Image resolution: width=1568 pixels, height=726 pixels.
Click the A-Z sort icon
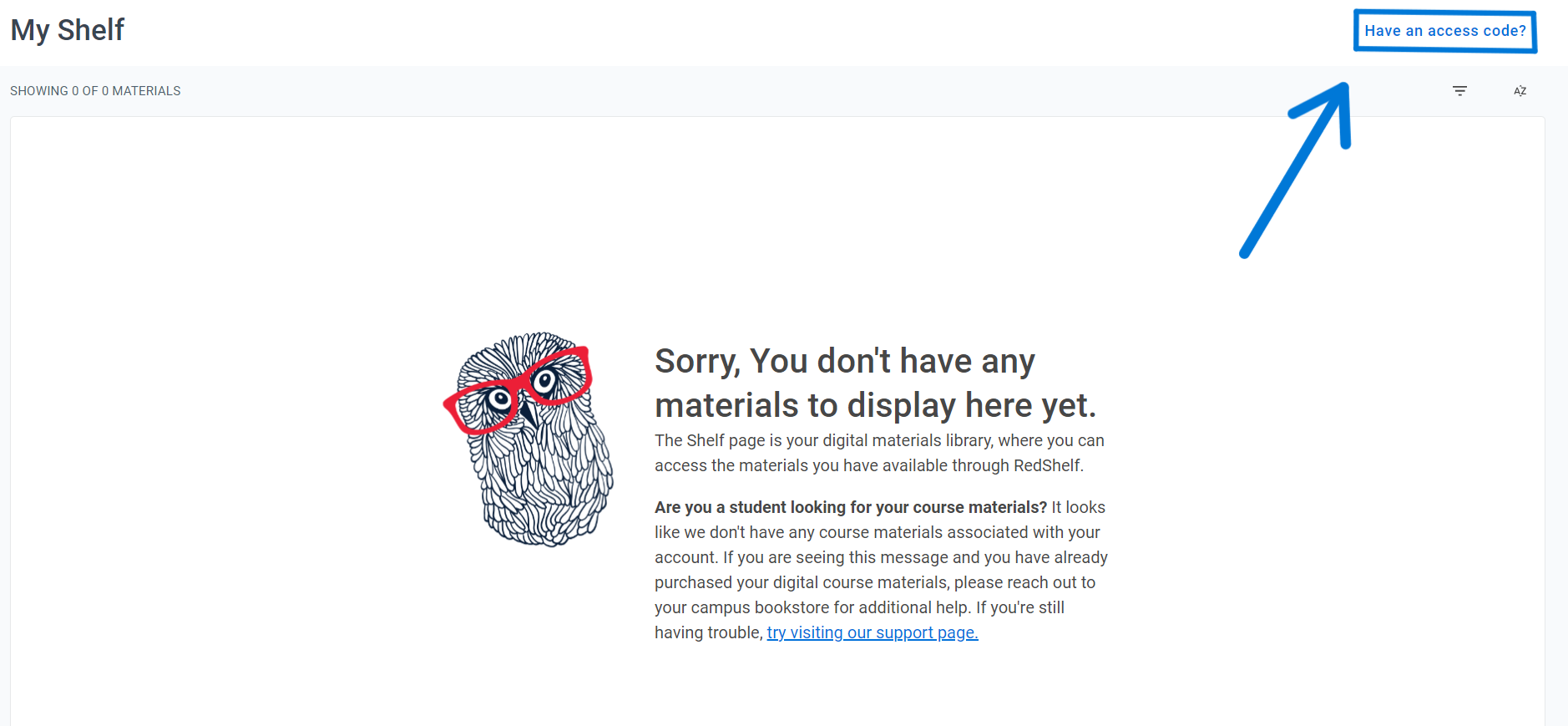coord(1520,91)
